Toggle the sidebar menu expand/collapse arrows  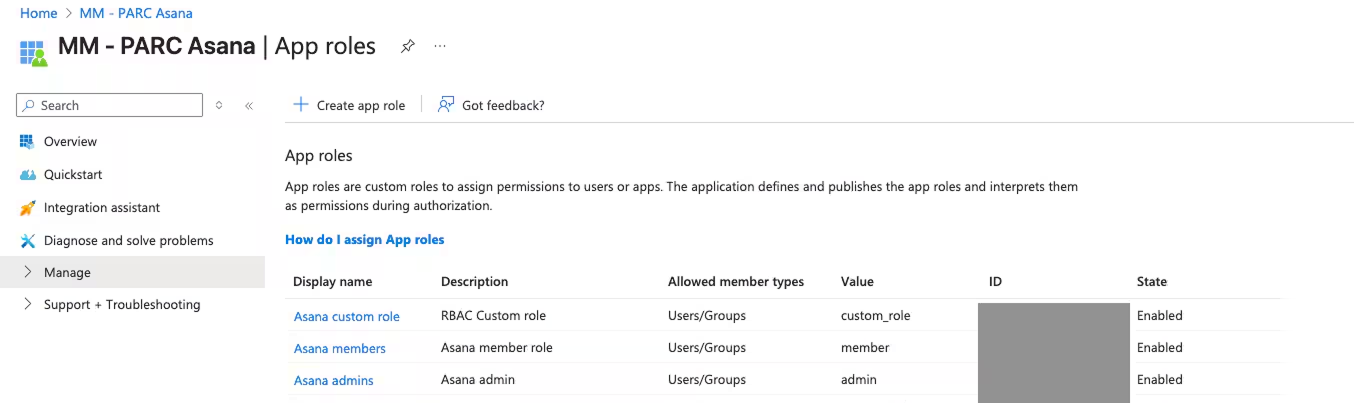(219, 106)
